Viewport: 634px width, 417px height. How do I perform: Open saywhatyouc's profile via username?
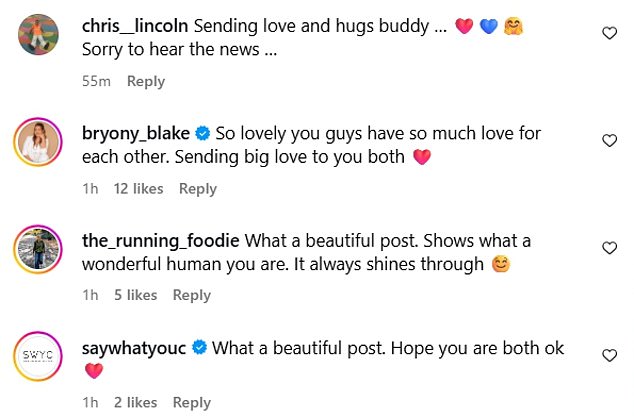134,348
